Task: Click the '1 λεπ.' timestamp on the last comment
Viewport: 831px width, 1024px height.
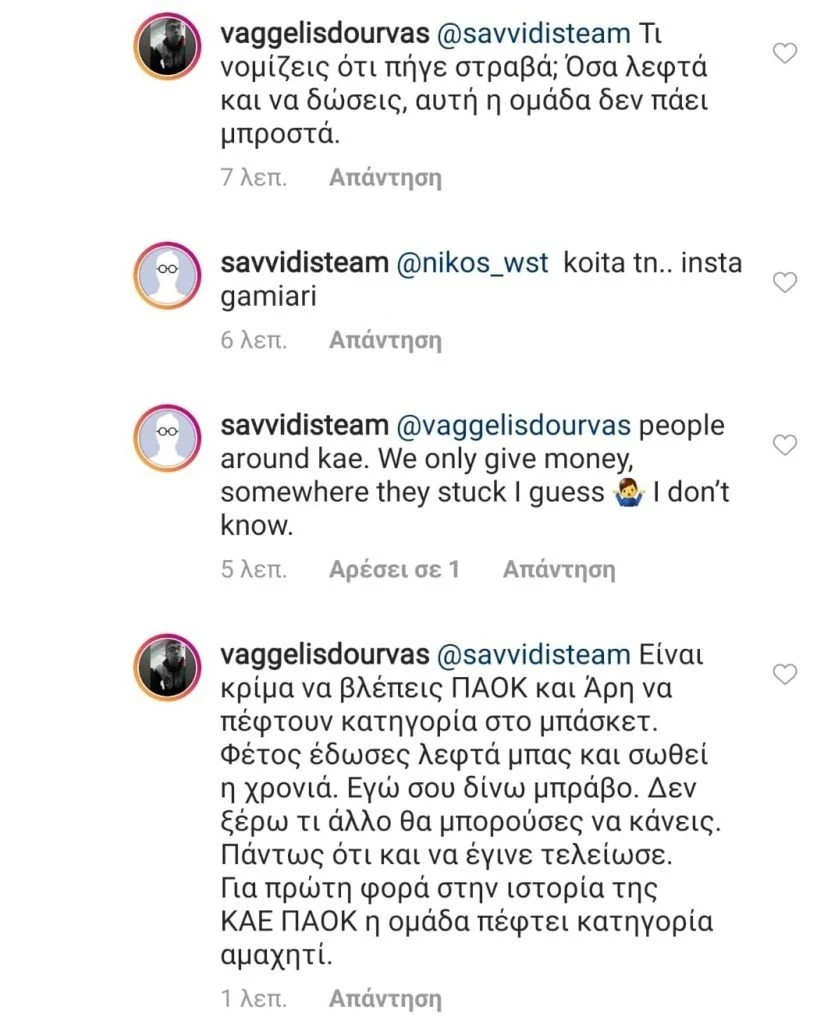Action: pyautogui.click(x=254, y=995)
